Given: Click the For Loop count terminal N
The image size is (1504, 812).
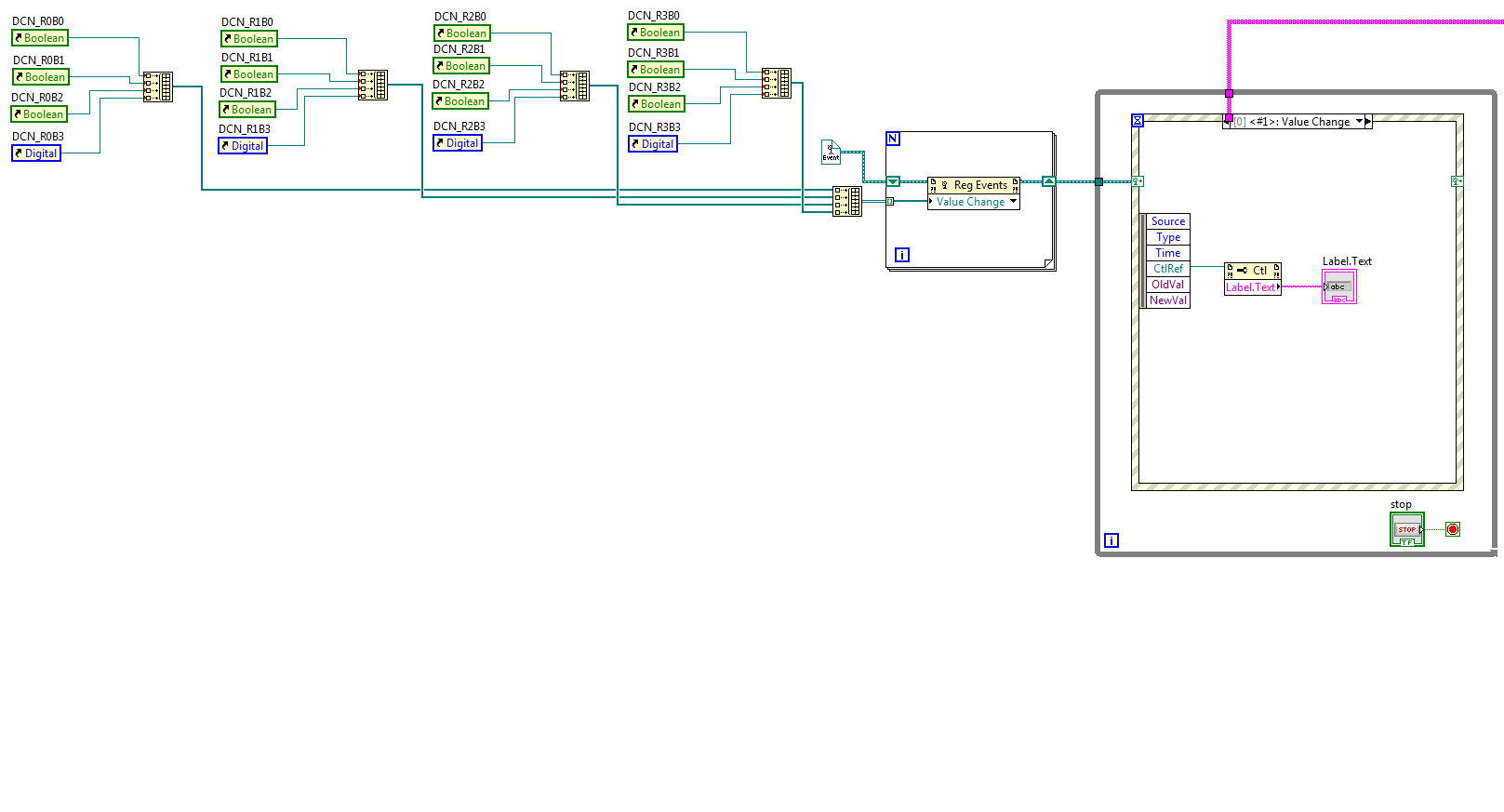Looking at the screenshot, I should [x=893, y=140].
